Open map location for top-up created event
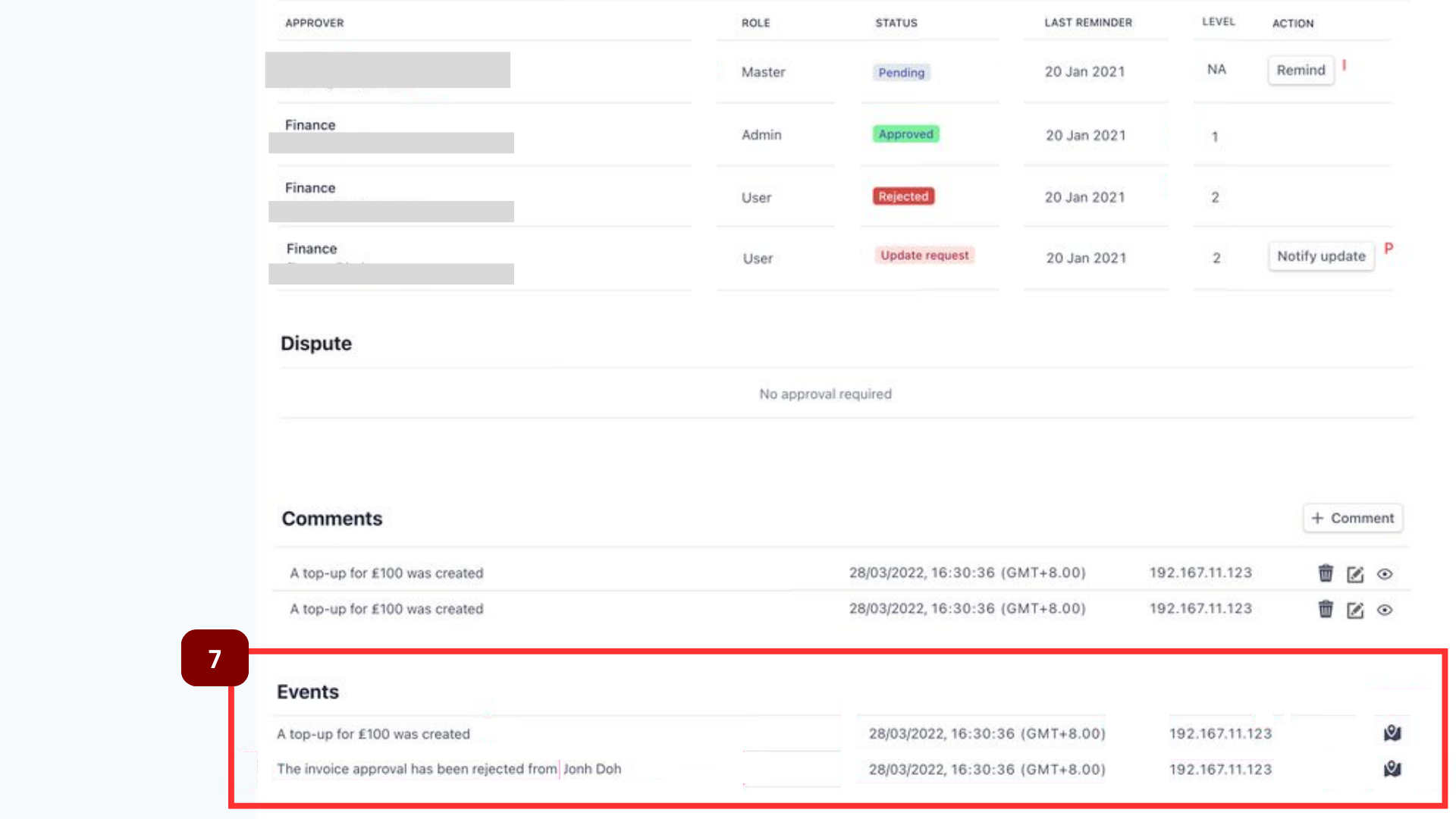Screen dimensions: 1456x819 tap(1392, 733)
